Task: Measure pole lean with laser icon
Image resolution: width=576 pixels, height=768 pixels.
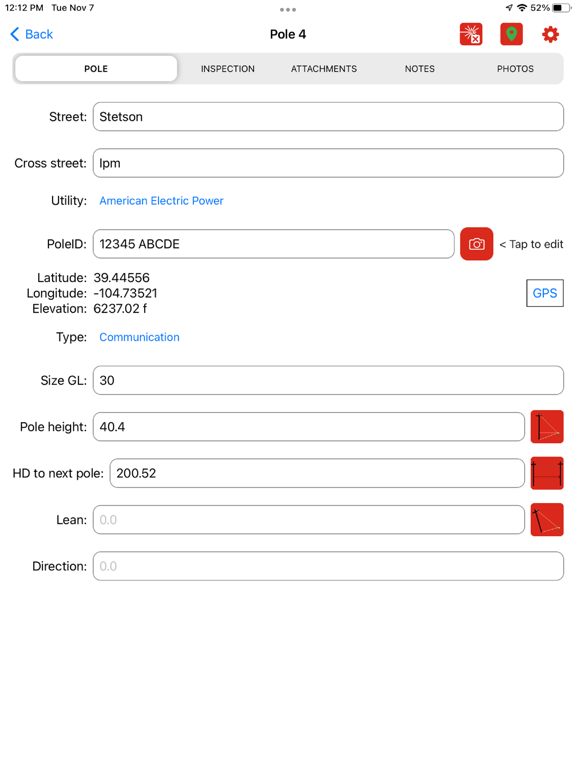Action: pos(547,520)
